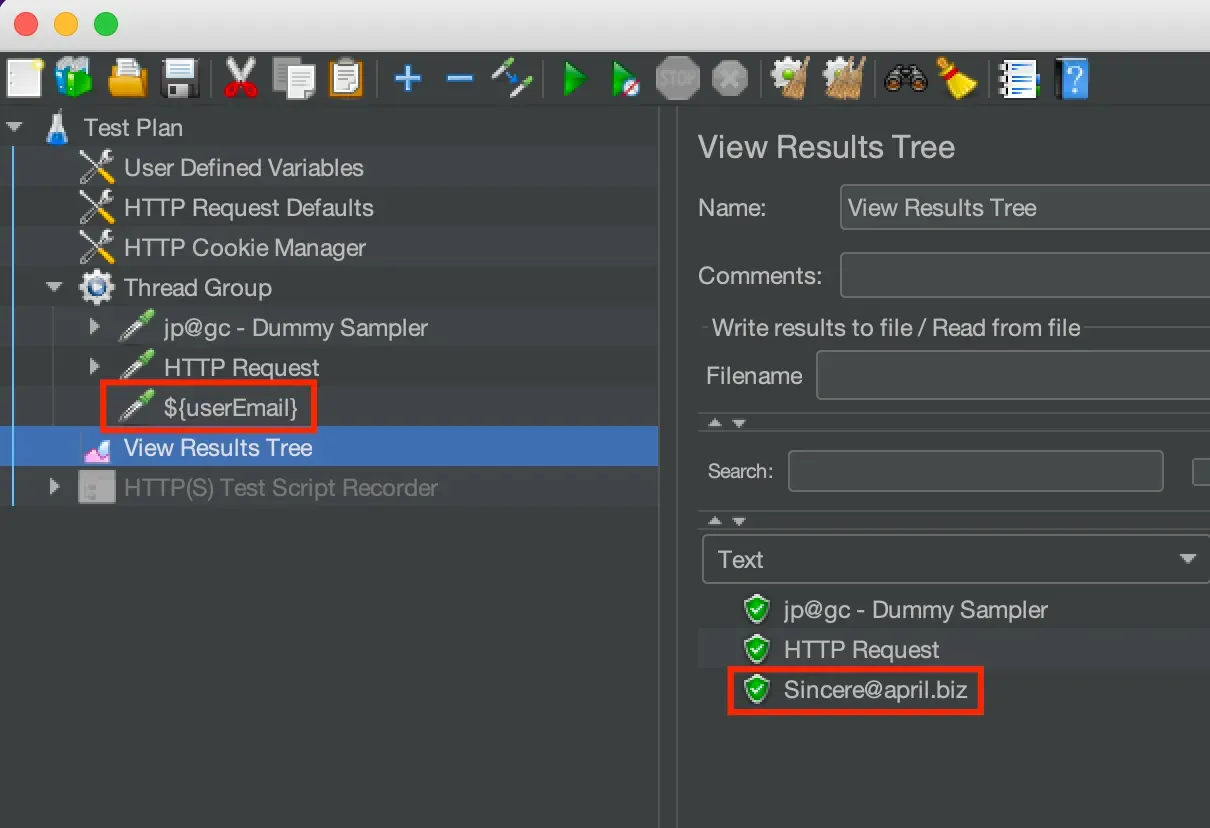Select the ${userEmail} sampler in tree
The width and height of the screenshot is (1210, 828).
pyautogui.click(x=230, y=407)
